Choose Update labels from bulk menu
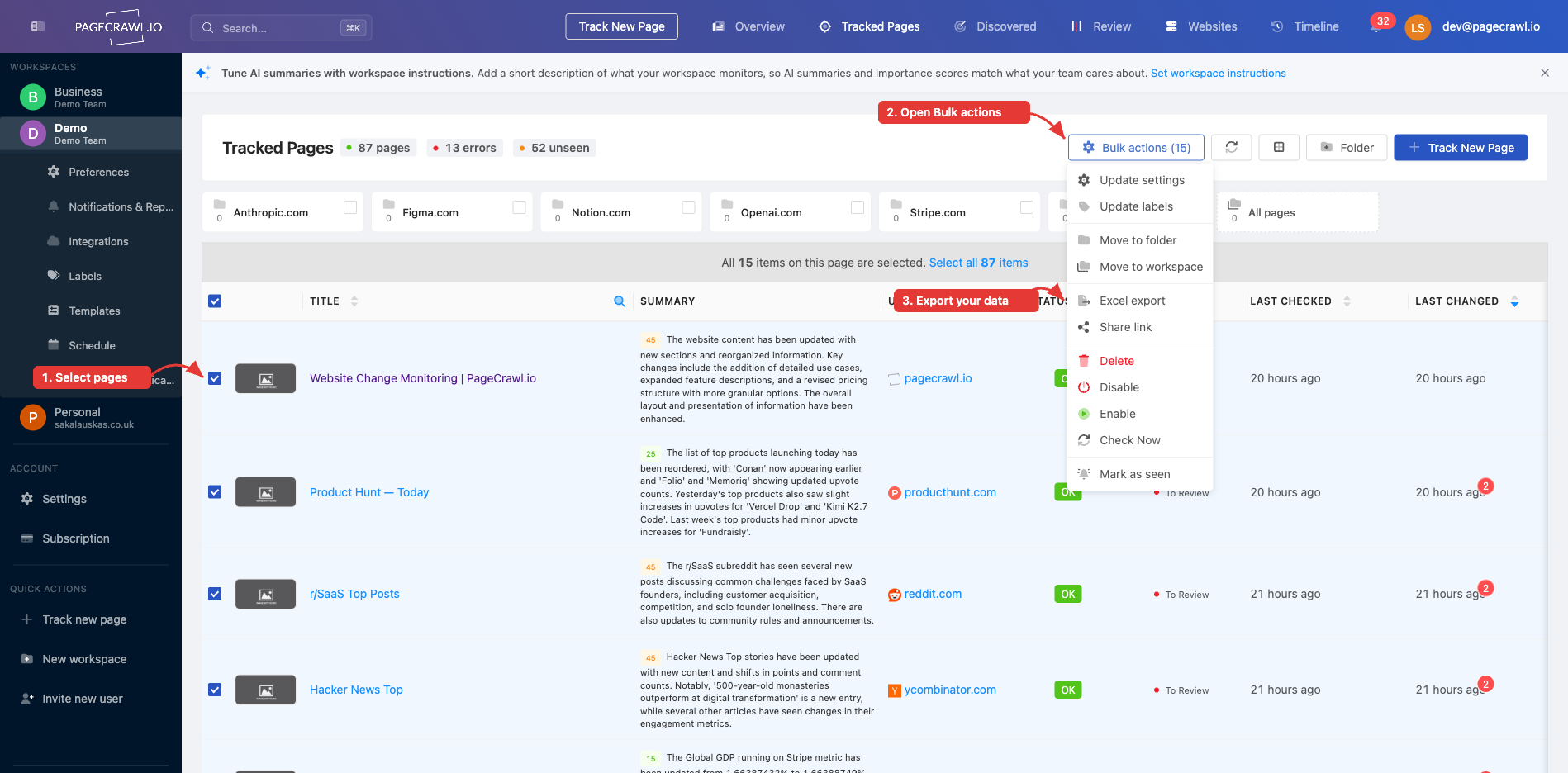 1141,206
